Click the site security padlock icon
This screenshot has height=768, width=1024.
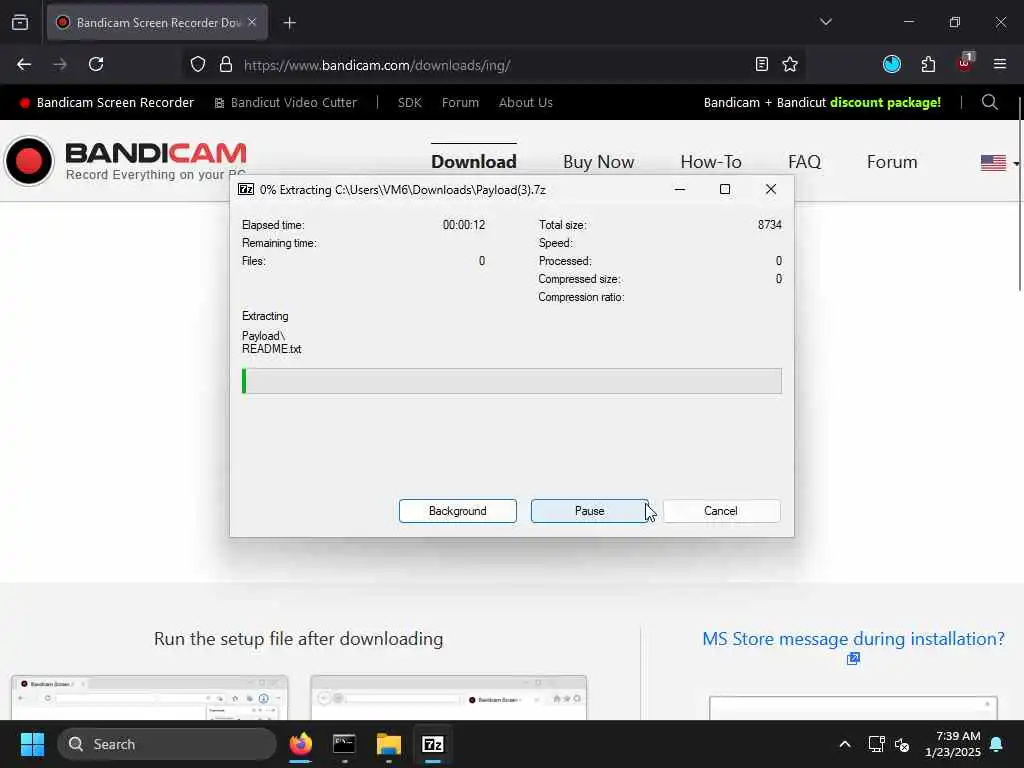[x=226, y=64]
